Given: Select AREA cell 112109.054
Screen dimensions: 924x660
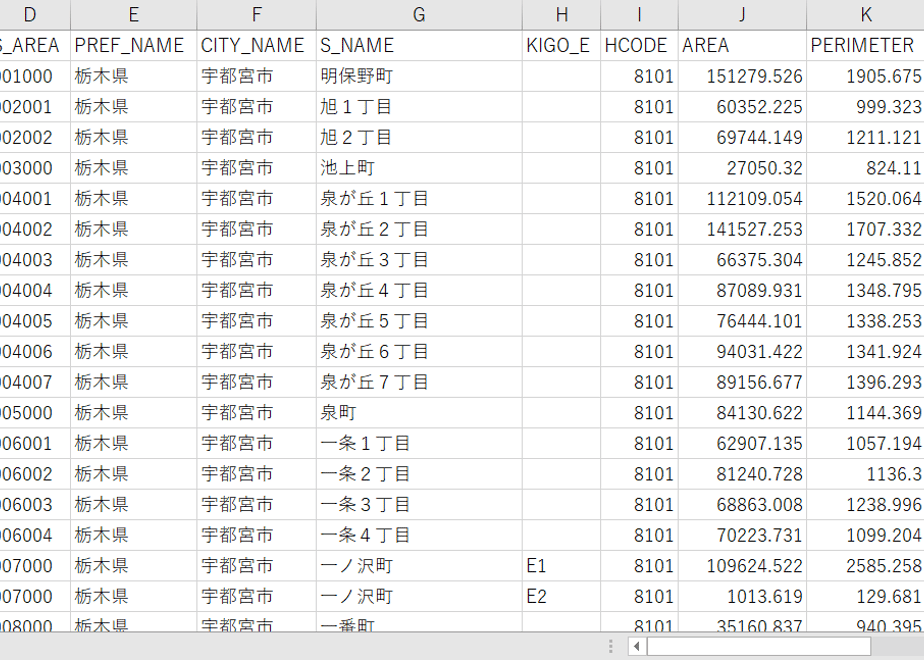Looking at the screenshot, I should (x=742, y=199).
